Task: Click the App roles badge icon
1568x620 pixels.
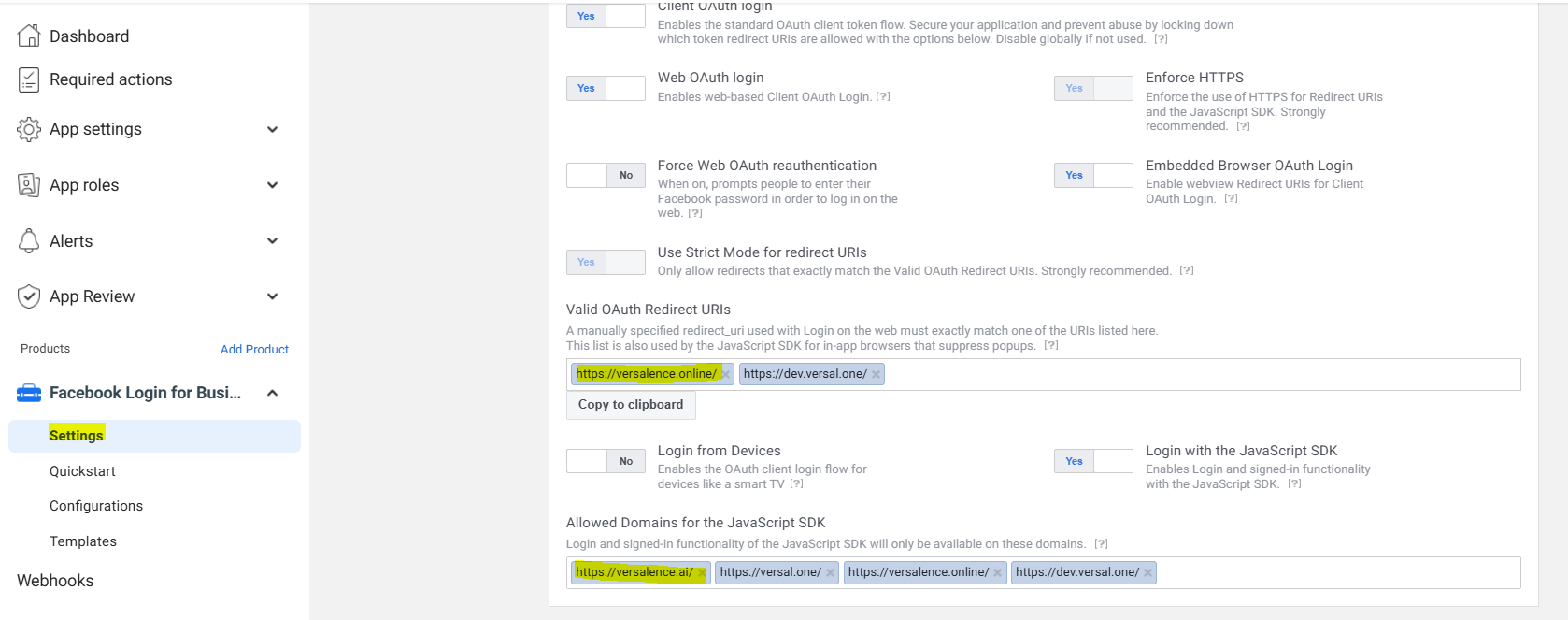Action: (x=29, y=184)
